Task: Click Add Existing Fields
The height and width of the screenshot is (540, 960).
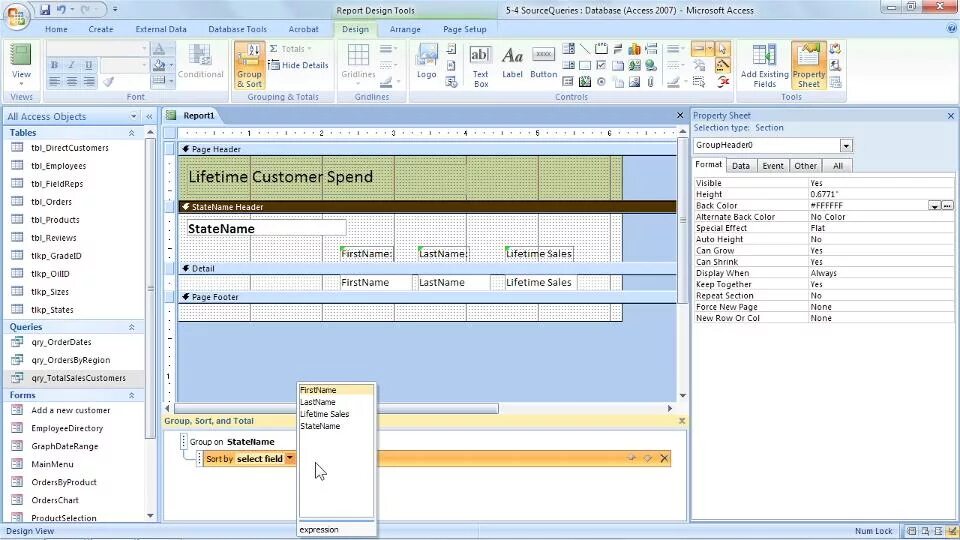Action: [764, 66]
